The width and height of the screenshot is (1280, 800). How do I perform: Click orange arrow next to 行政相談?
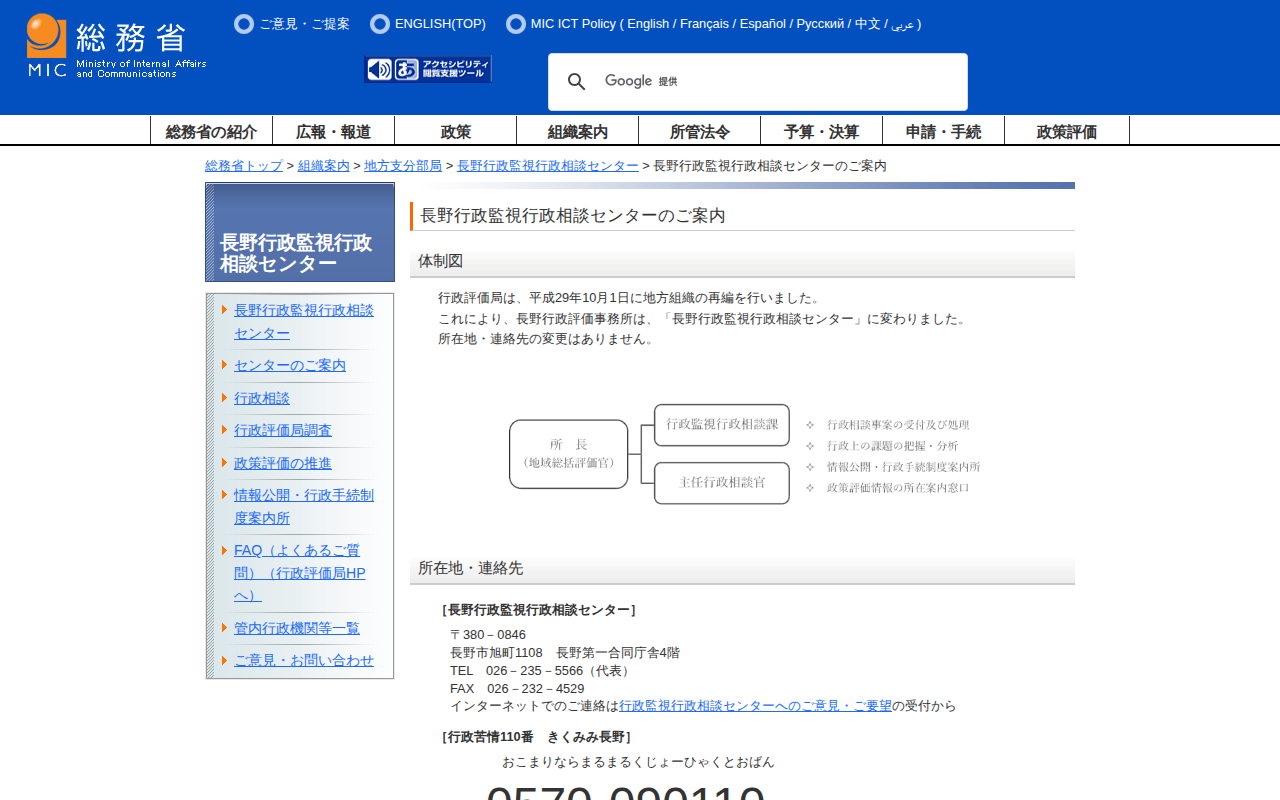click(x=225, y=398)
